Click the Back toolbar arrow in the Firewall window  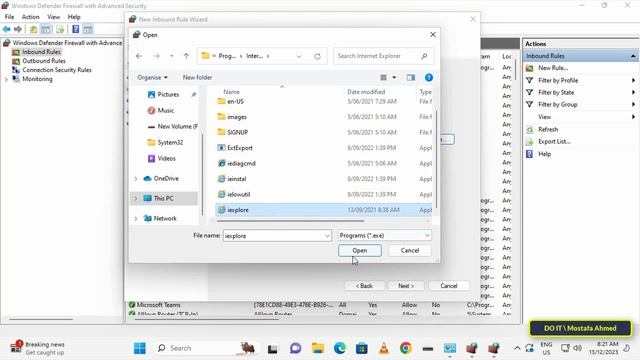click(x=7, y=29)
